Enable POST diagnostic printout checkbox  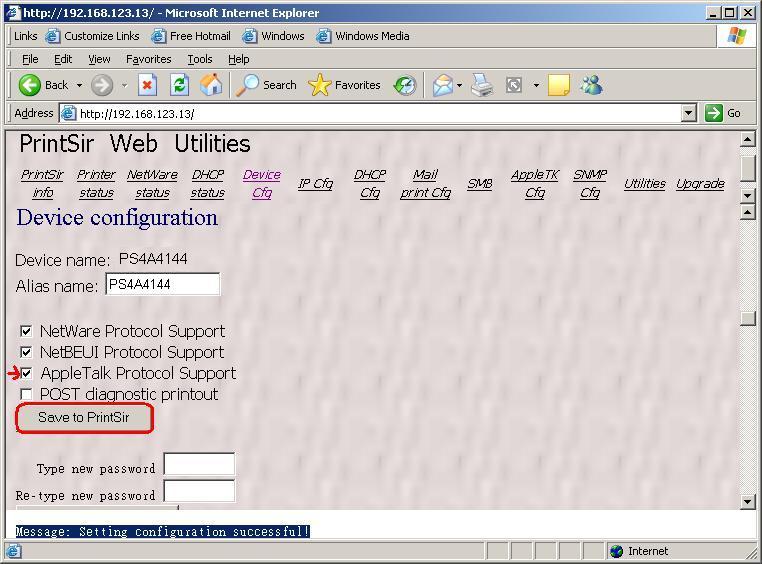[26, 394]
